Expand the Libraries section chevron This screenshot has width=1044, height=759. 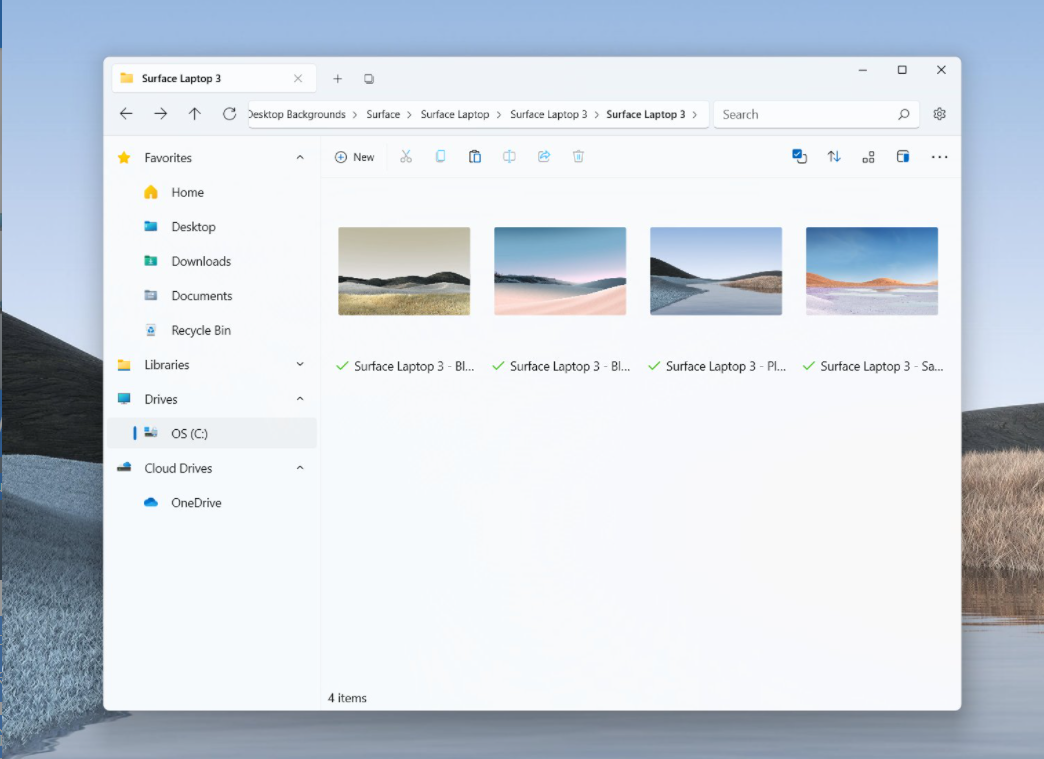[x=300, y=364]
